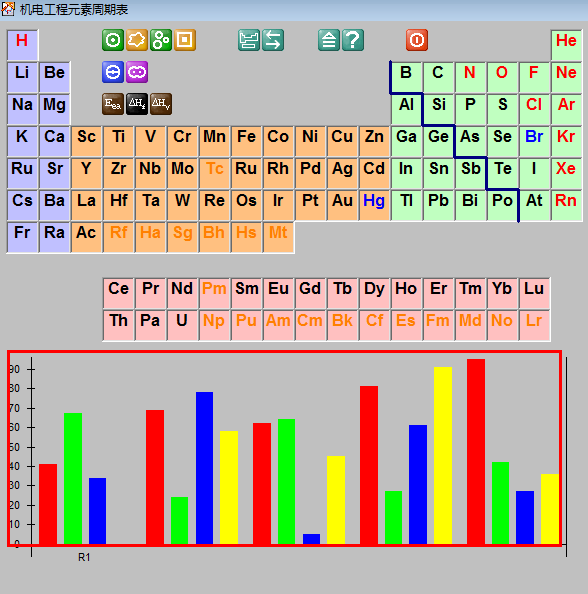Click the brown ΔHv enthalpy icon
Image resolution: width=588 pixels, height=594 pixels.
(x=161, y=104)
